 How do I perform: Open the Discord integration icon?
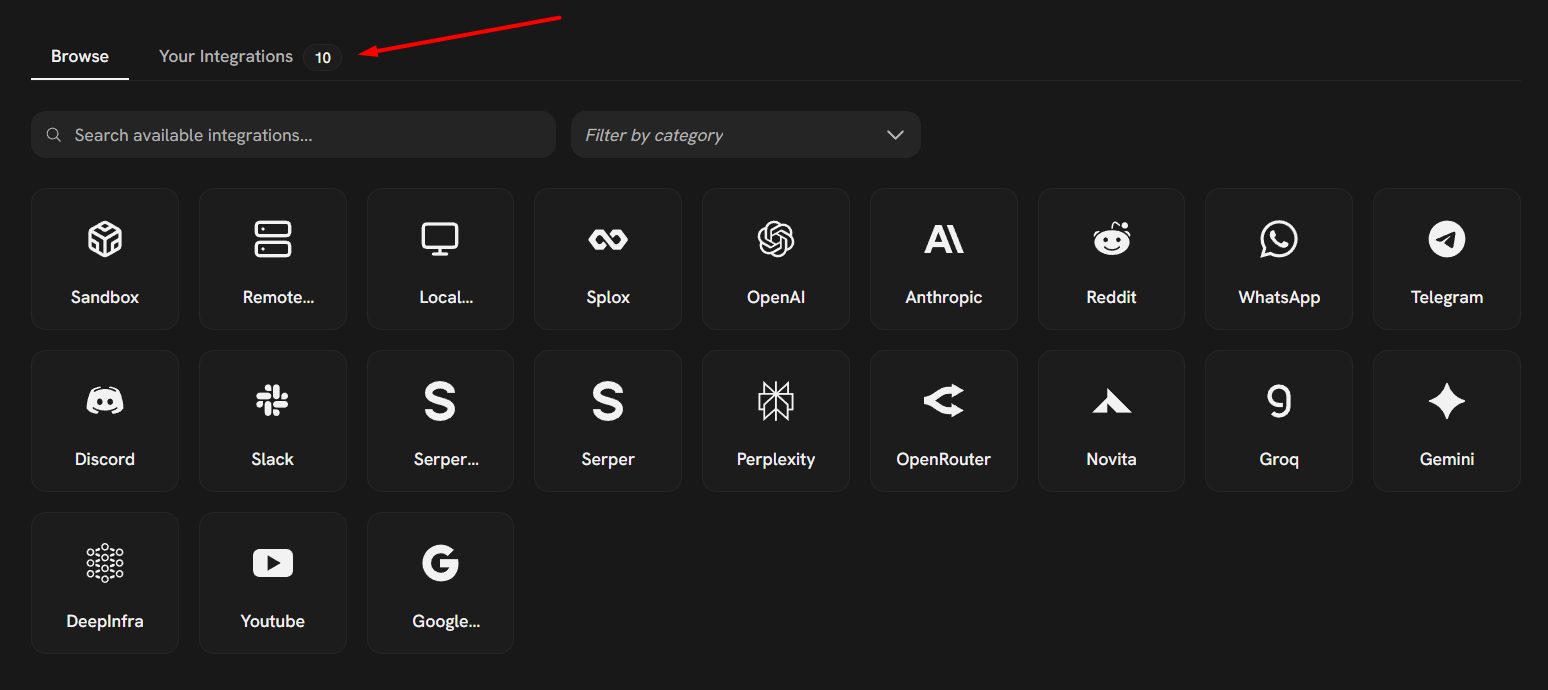105,402
